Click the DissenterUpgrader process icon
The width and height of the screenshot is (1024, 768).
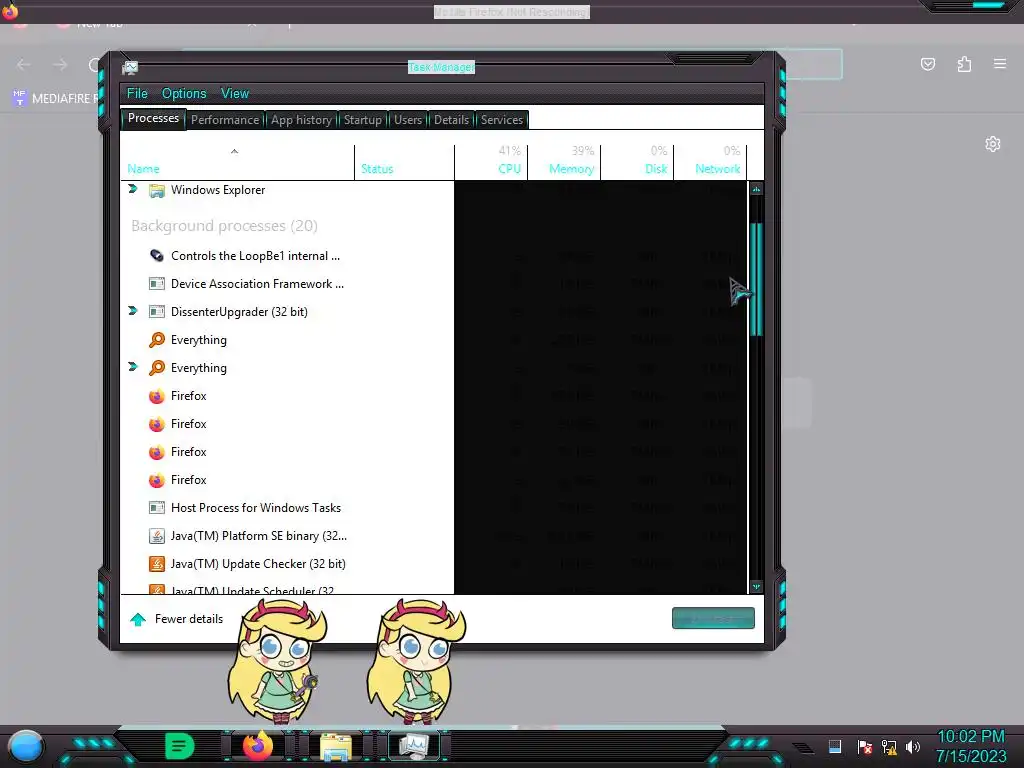coord(157,312)
